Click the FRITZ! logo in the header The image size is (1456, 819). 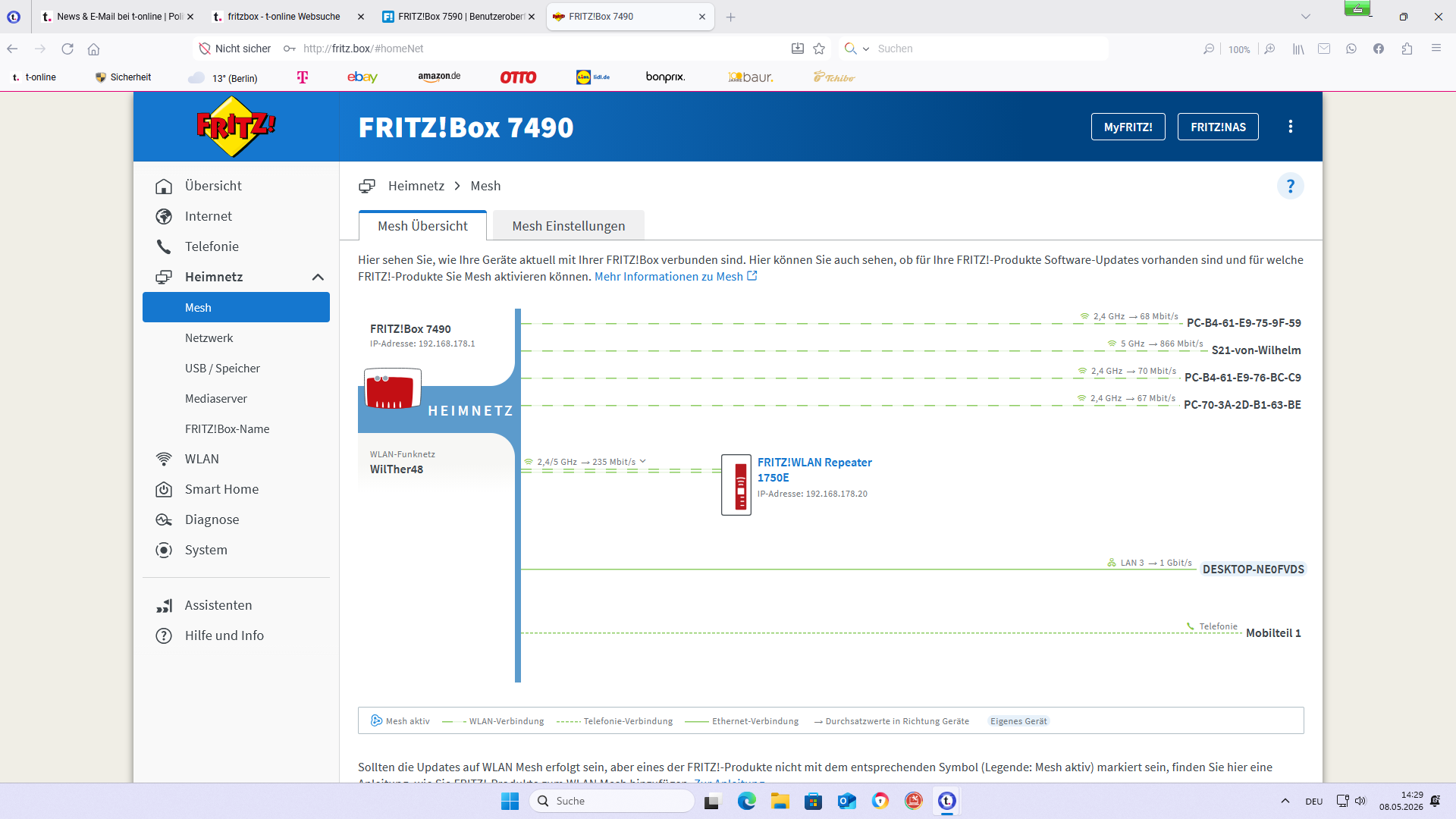(x=236, y=127)
